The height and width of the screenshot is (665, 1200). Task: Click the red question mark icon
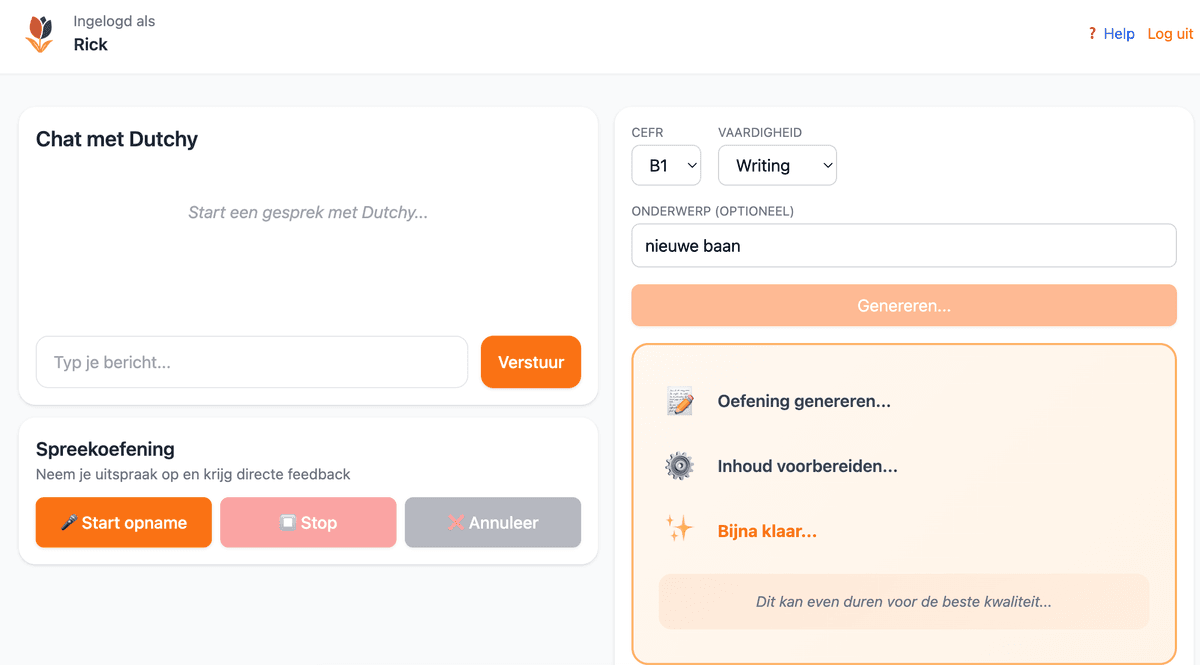[x=1092, y=34]
